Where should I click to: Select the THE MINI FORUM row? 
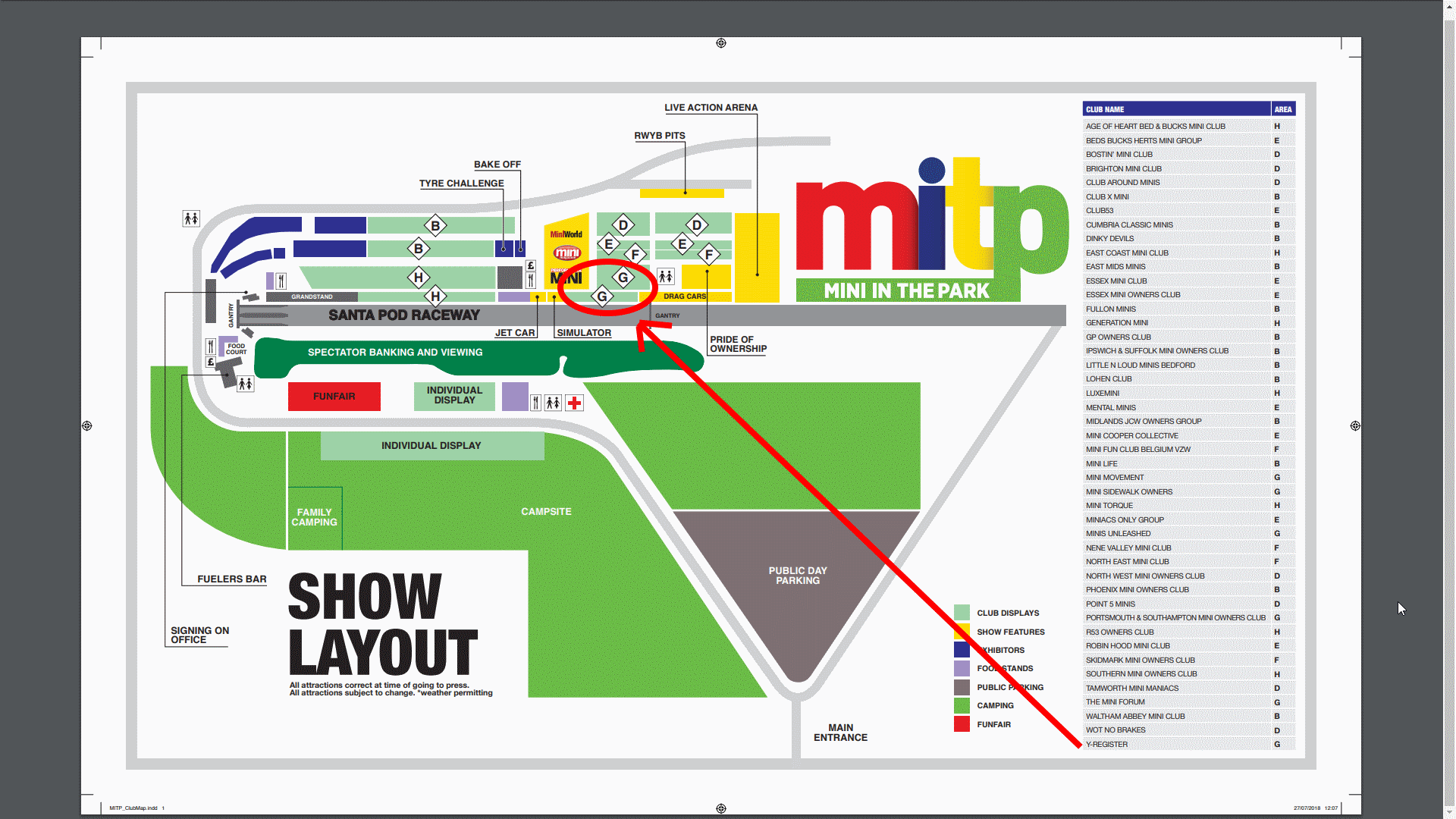tap(1188, 702)
